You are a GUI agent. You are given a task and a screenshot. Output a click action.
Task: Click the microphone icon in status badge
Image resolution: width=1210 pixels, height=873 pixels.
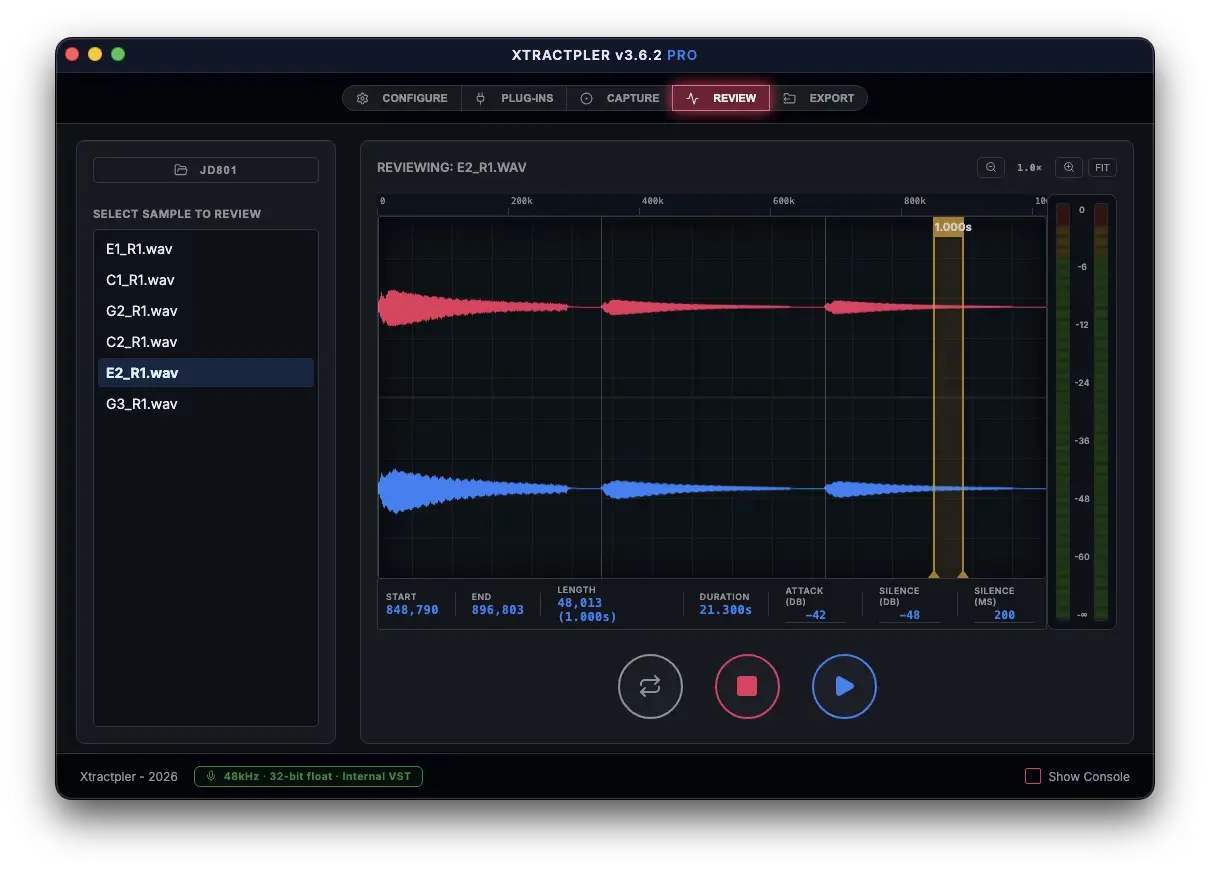pos(211,776)
